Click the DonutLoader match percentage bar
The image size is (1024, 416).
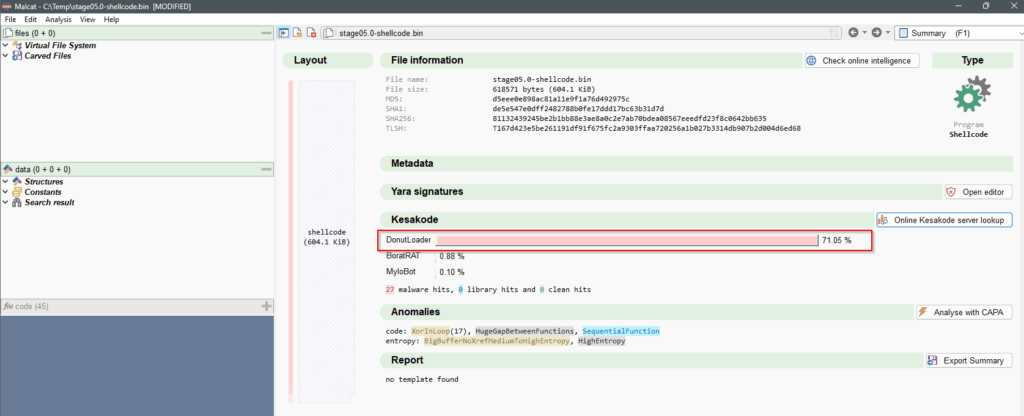point(627,241)
